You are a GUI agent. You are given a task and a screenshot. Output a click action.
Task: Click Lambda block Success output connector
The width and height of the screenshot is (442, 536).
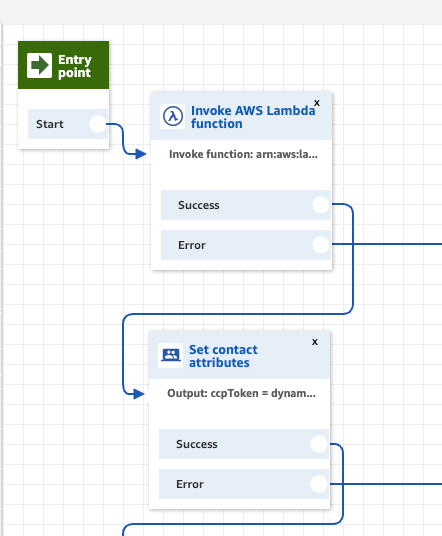click(321, 205)
